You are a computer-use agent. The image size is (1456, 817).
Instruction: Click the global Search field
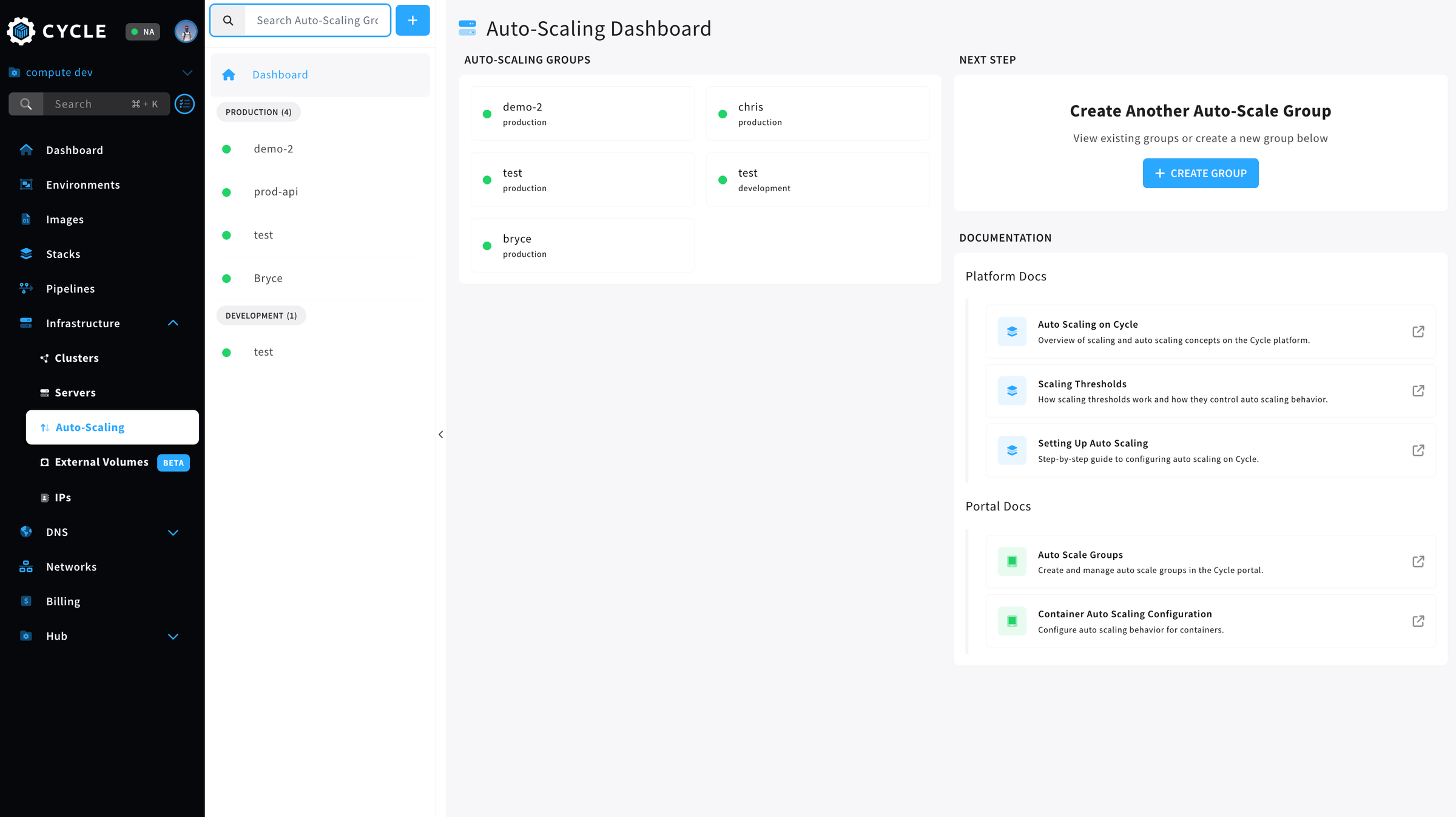point(89,104)
